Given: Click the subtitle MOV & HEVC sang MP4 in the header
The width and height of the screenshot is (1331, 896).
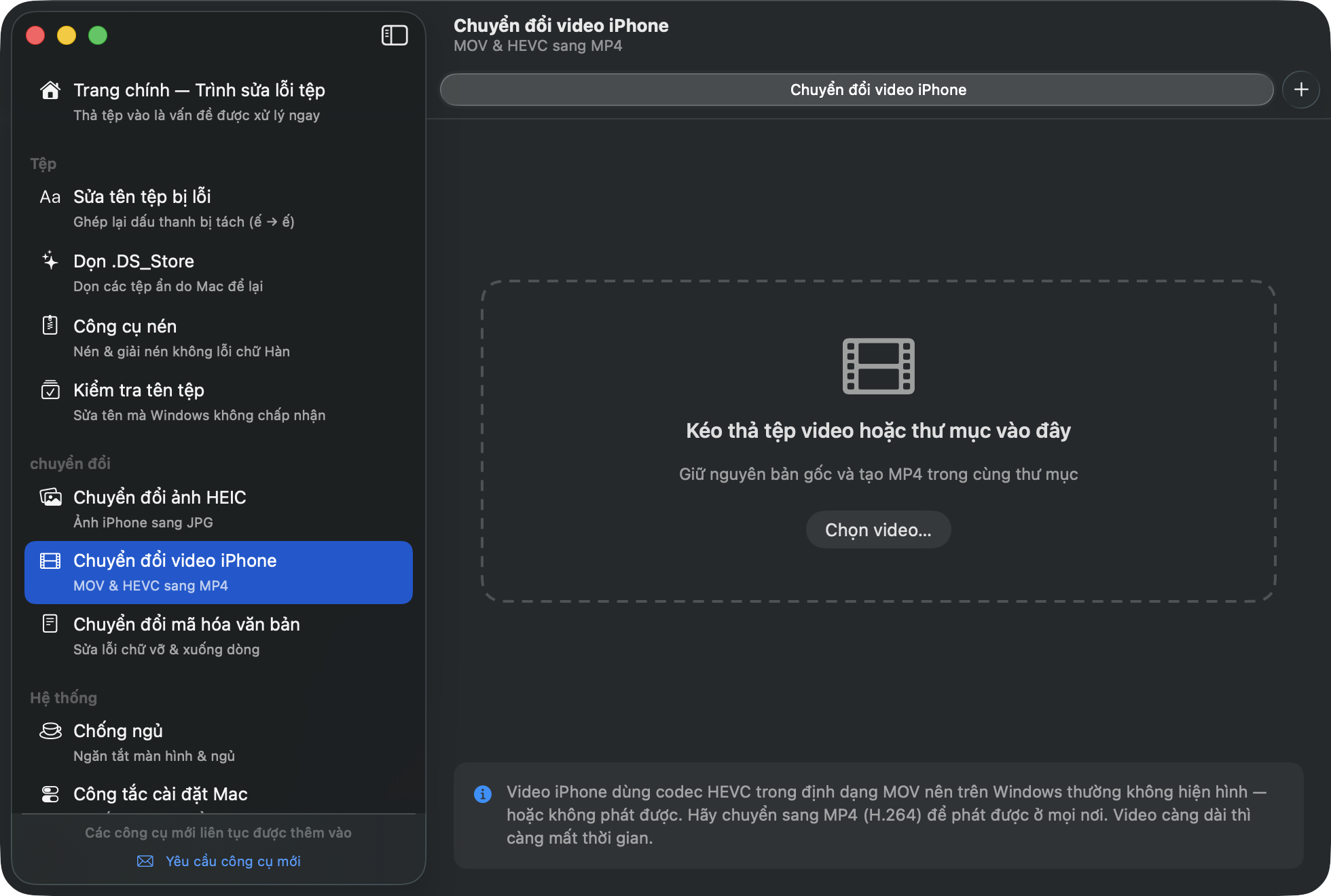Looking at the screenshot, I should click(538, 46).
